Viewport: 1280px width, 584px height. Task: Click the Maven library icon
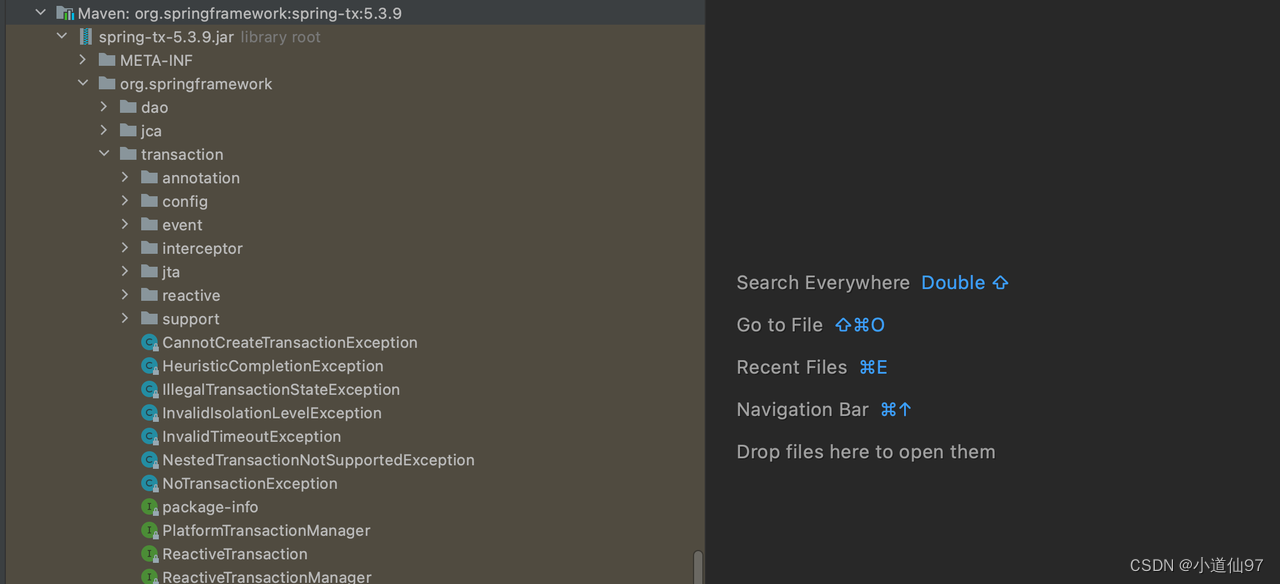click(65, 13)
